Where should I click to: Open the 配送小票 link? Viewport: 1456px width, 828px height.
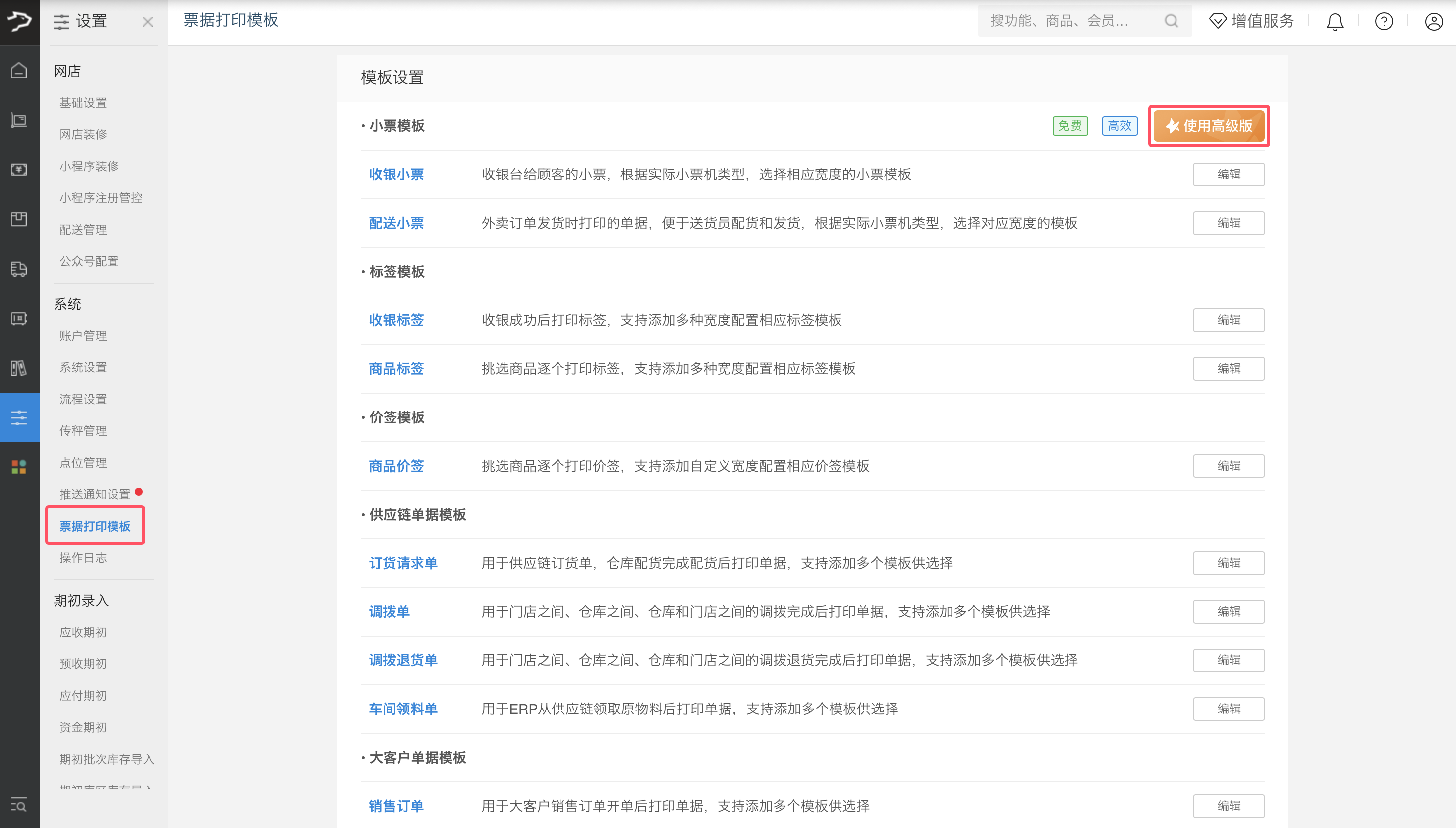396,223
